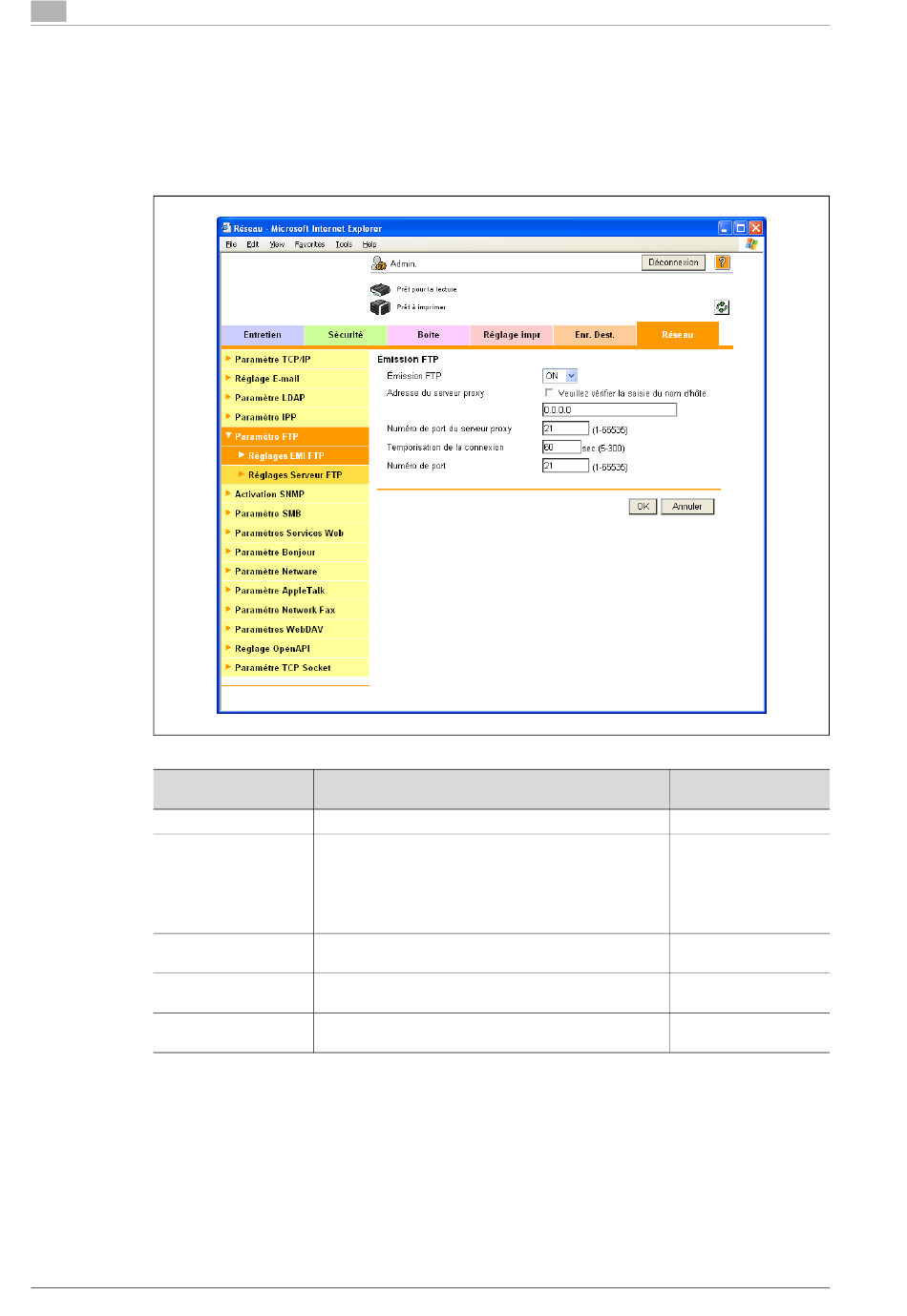Click the printer status icon
This screenshot has width=907, height=1316.
coord(380,307)
